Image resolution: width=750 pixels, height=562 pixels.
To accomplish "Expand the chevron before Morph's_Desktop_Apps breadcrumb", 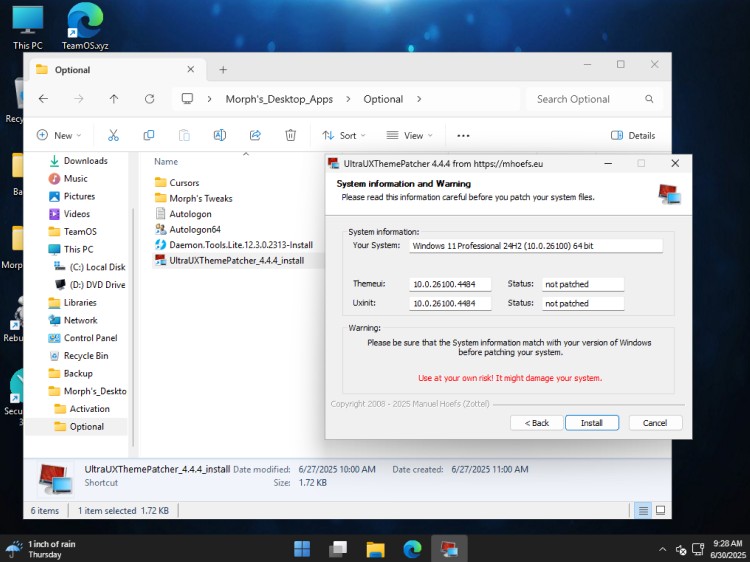I will click(210, 99).
